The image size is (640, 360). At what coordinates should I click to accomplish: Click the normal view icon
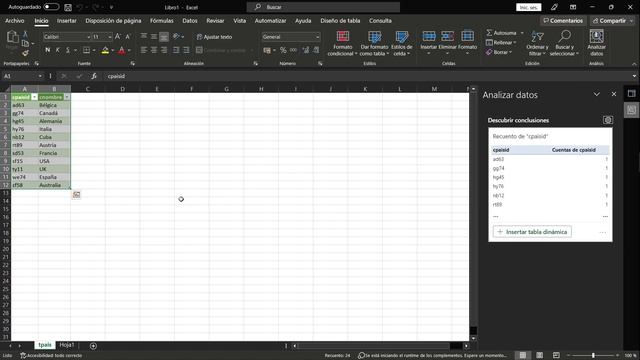pos(522,356)
